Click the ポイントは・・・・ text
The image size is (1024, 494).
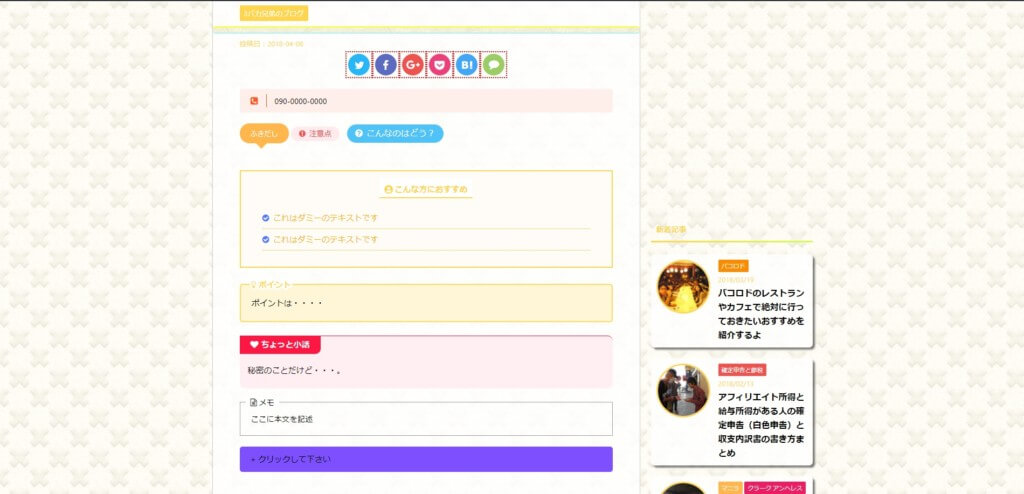287,303
